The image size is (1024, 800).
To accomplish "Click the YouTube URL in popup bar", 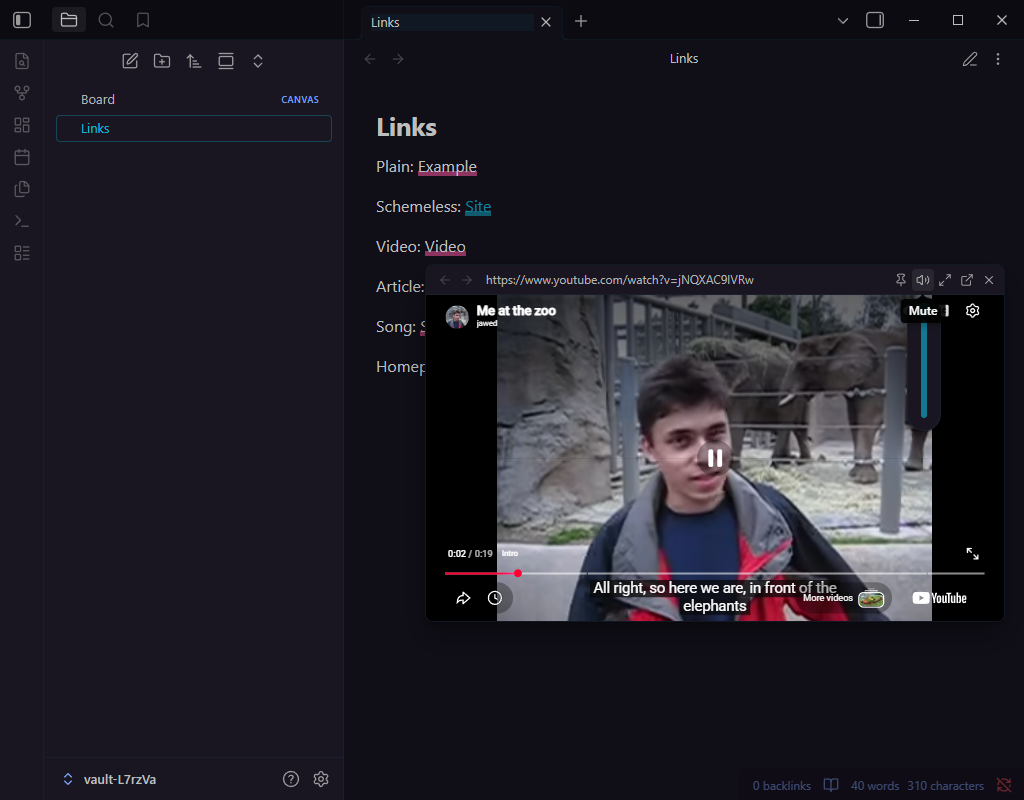I will coord(620,280).
